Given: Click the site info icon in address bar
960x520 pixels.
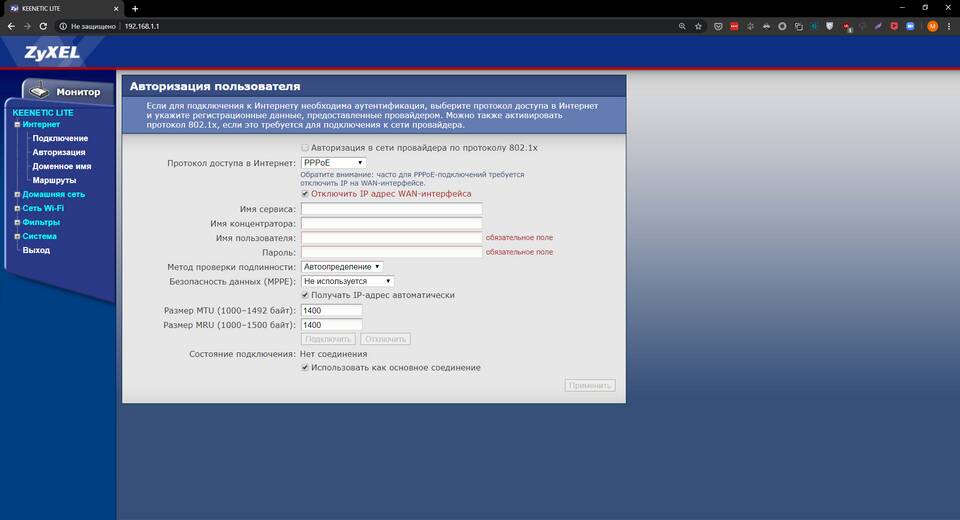Looking at the screenshot, I should pyautogui.click(x=63, y=26).
